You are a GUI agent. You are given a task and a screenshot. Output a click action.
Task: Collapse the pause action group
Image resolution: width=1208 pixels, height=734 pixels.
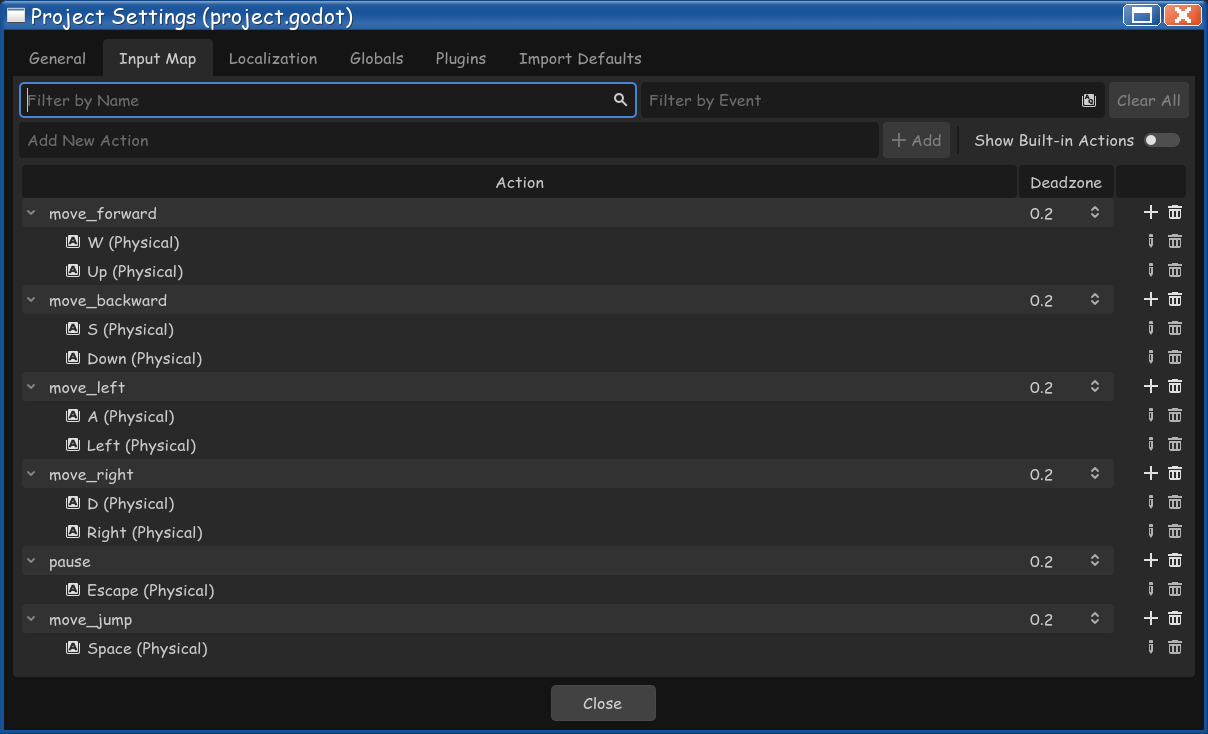click(x=31, y=561)
